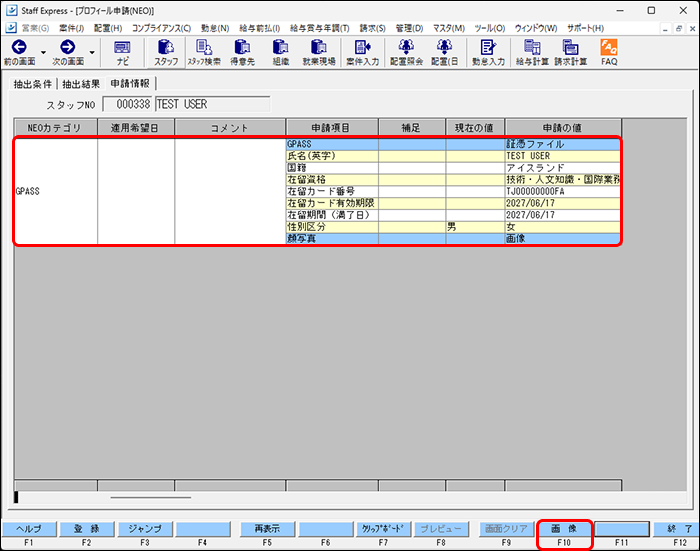Select the 在留期間（満了日） row
This screenshot has width=700, height=551.
(x=453, y=215)
